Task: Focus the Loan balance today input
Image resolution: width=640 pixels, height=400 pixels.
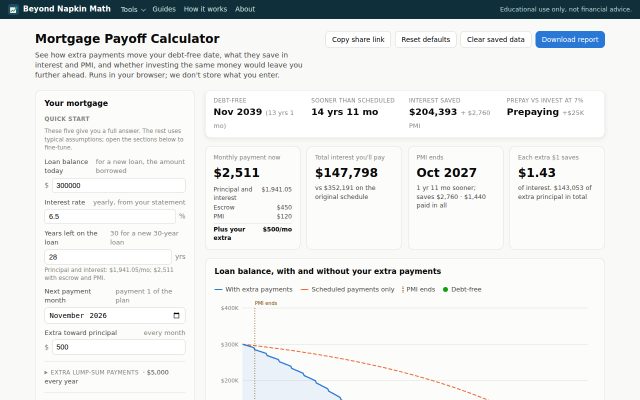Action: coord(119,185)
